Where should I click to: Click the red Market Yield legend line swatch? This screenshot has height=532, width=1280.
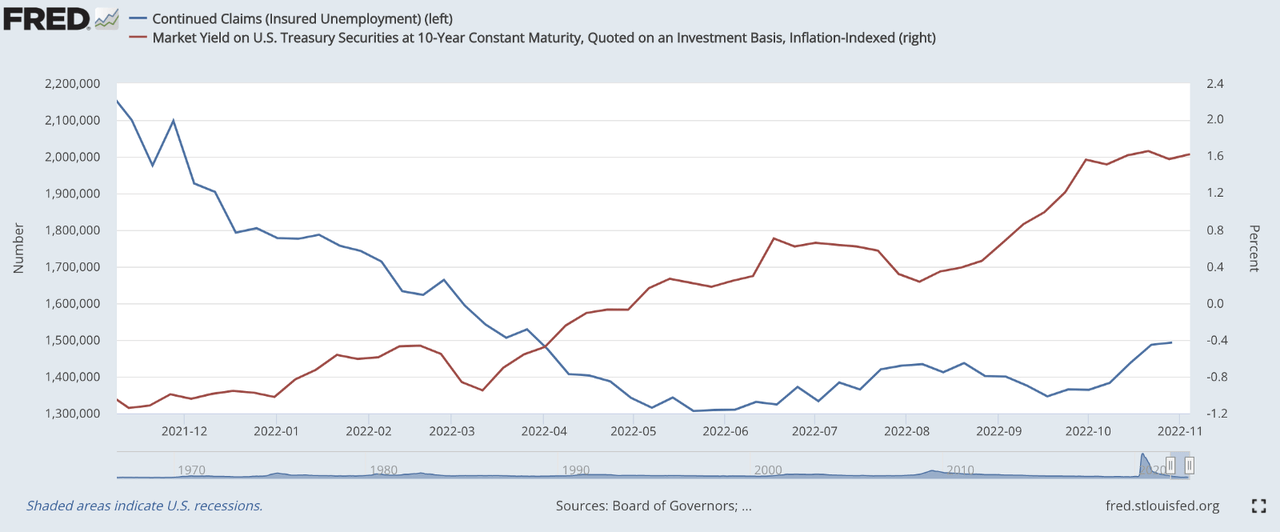pyautogui.click(x=135, y=38)
